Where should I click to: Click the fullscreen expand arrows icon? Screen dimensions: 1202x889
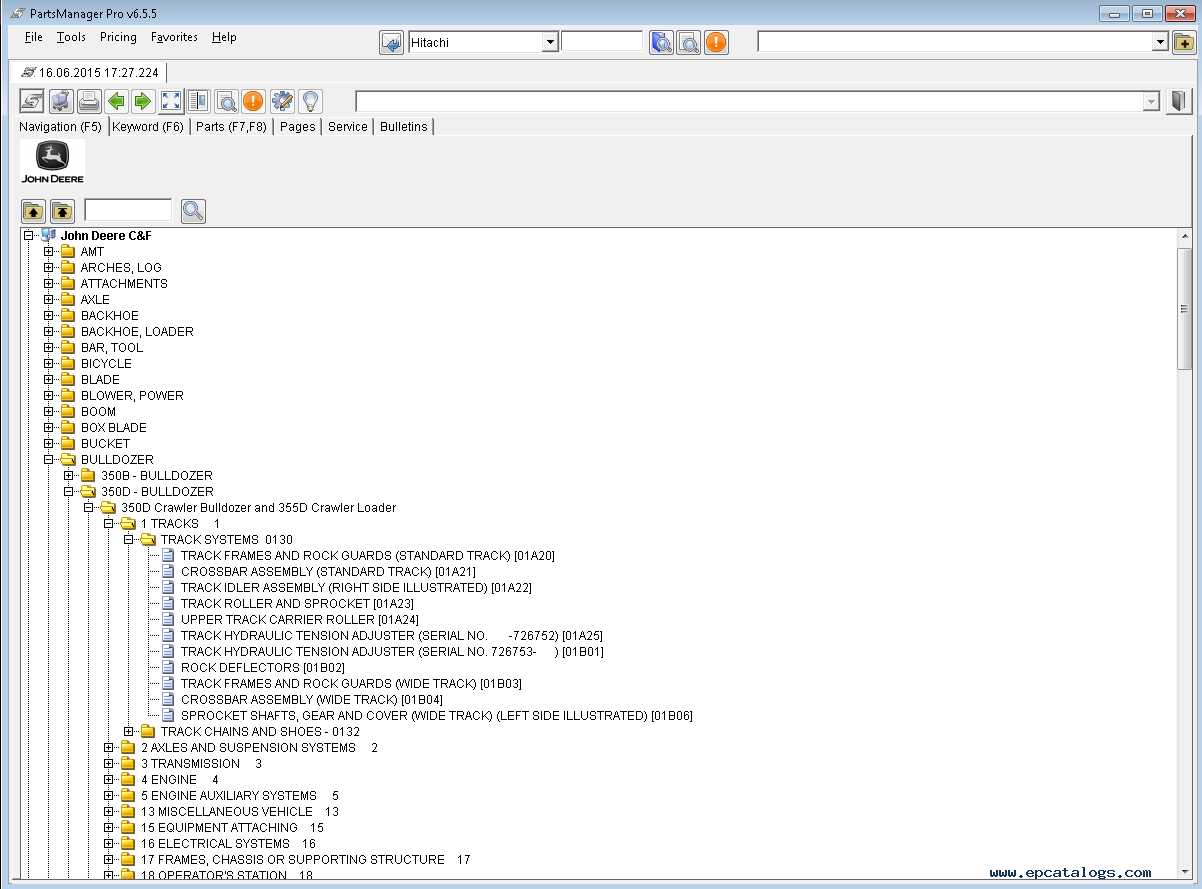[x=171, y=101]
